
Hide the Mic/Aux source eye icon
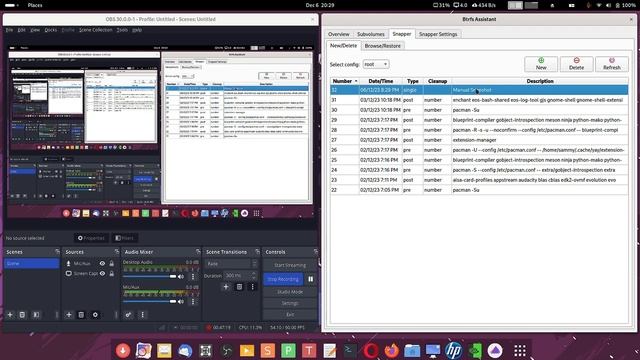pos(102,264)
